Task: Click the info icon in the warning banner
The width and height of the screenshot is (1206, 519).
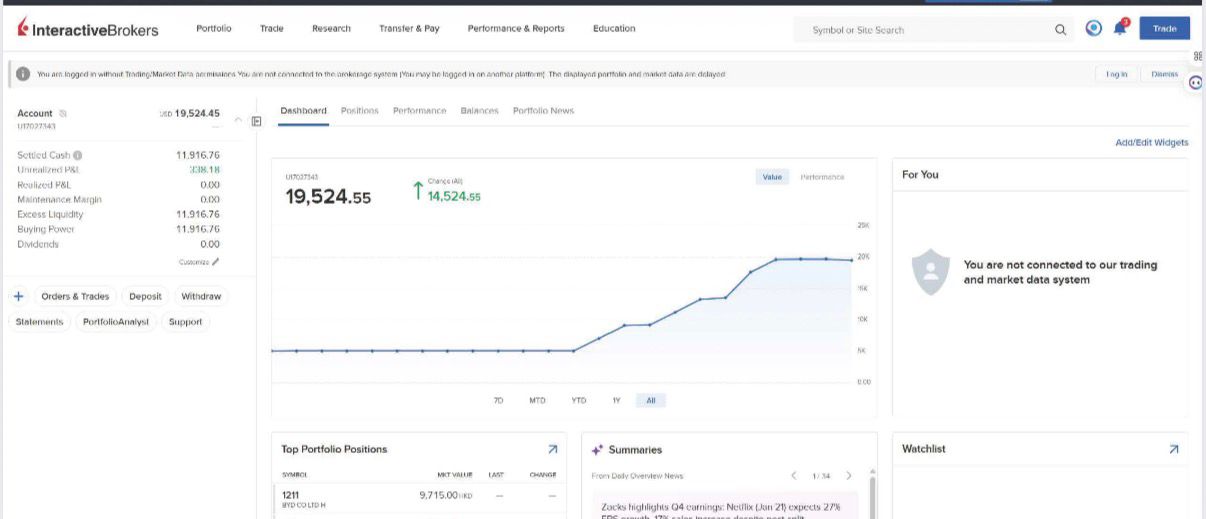Action: click(23, 74)
